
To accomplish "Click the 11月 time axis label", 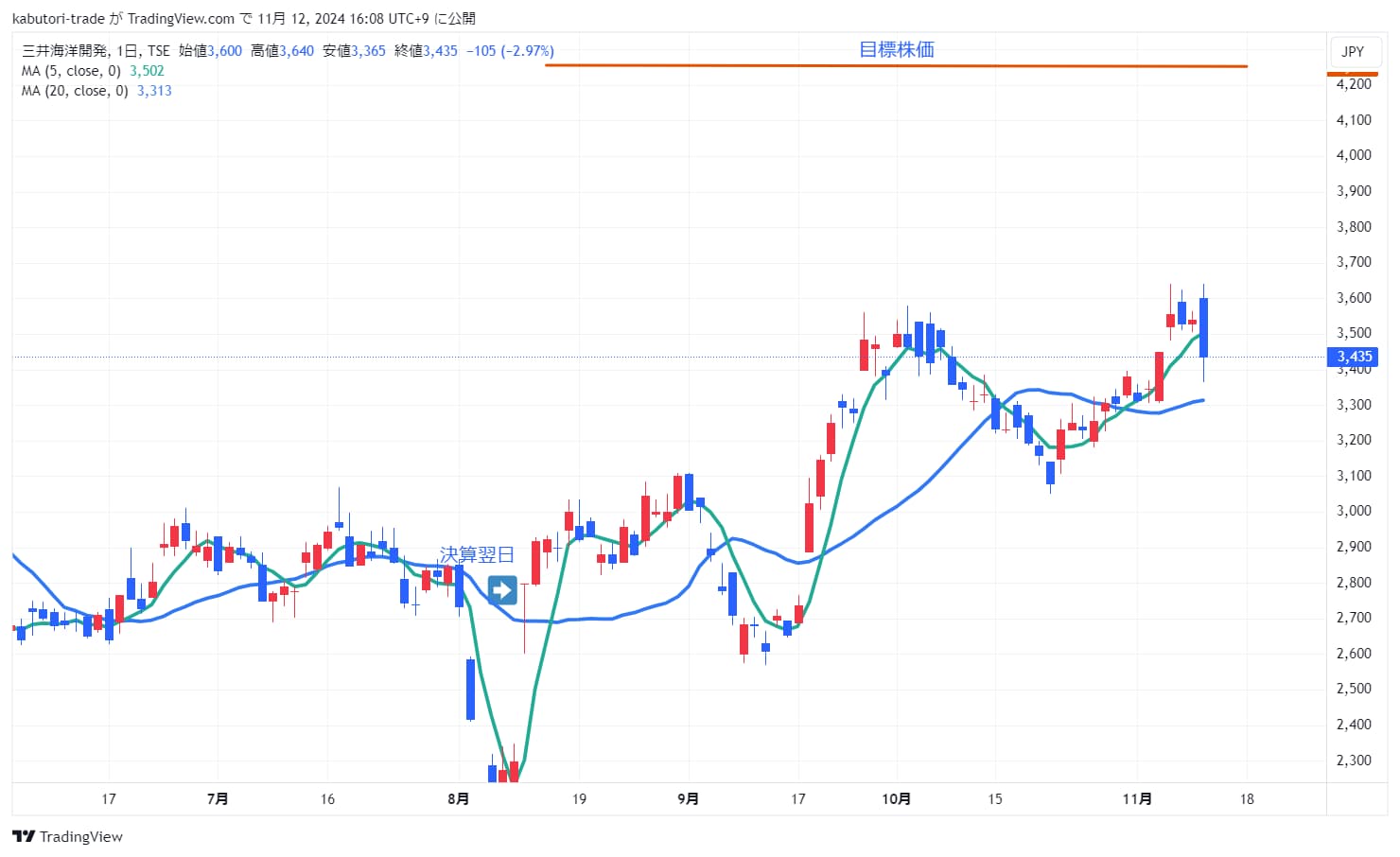I will point(1137,799).
